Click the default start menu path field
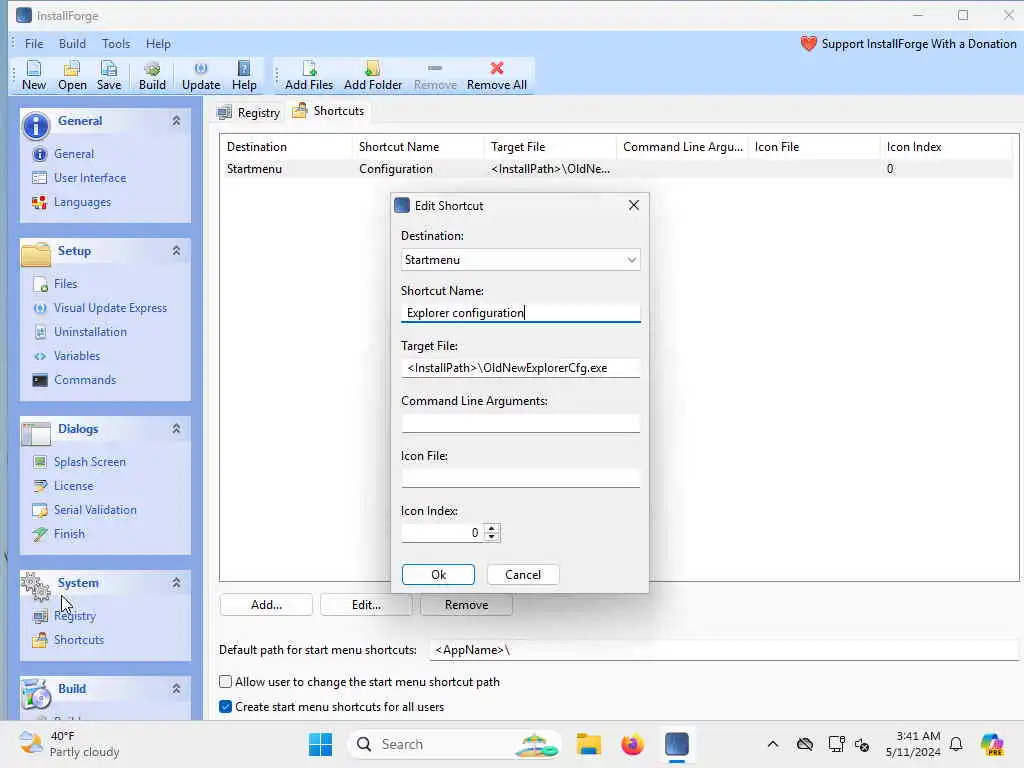The height and width of the screenshot is (768, 1024). 724,650
